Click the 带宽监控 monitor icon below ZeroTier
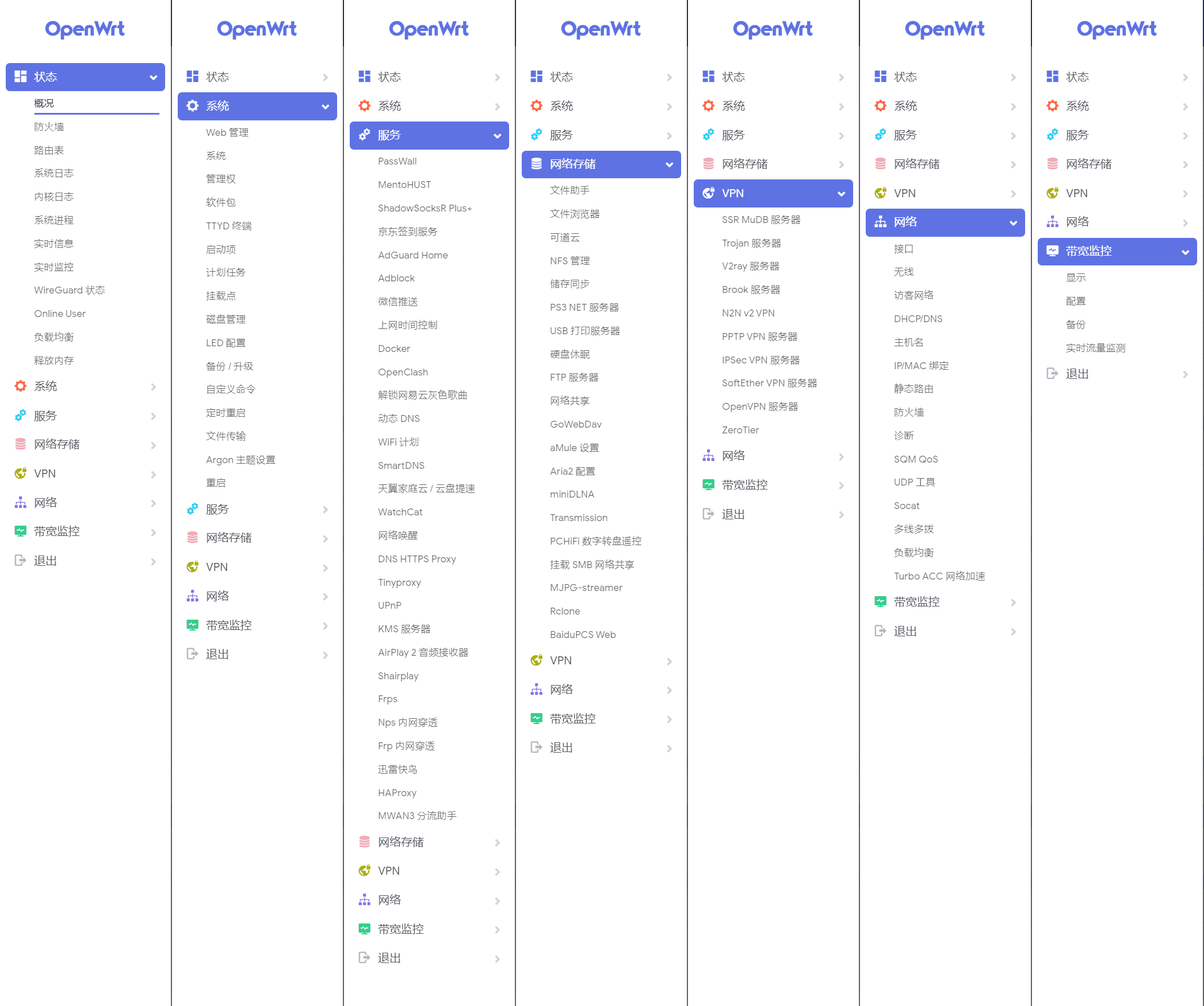The width and height of the screenshot is (1204, 1006). tap(709, 485)
